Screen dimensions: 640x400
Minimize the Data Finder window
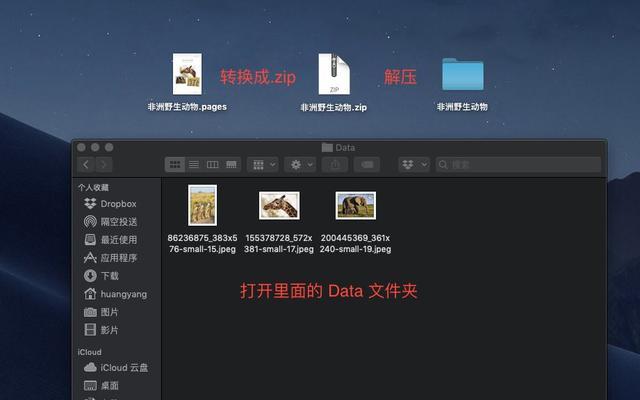[95, 147]
